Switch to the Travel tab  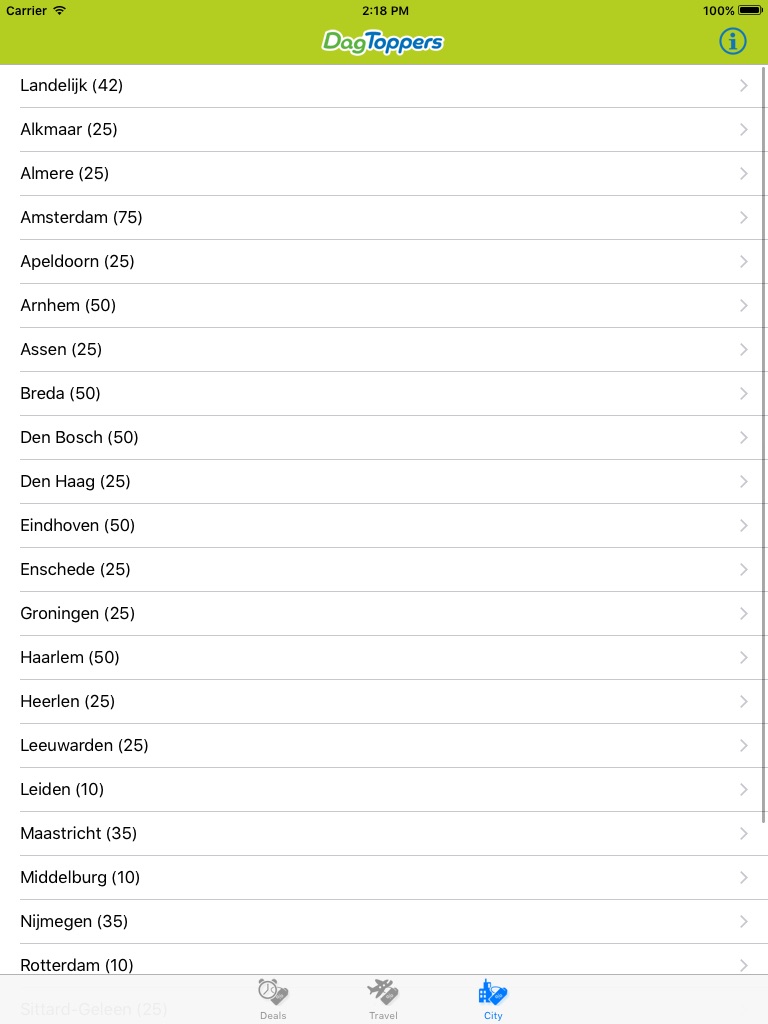383,999
